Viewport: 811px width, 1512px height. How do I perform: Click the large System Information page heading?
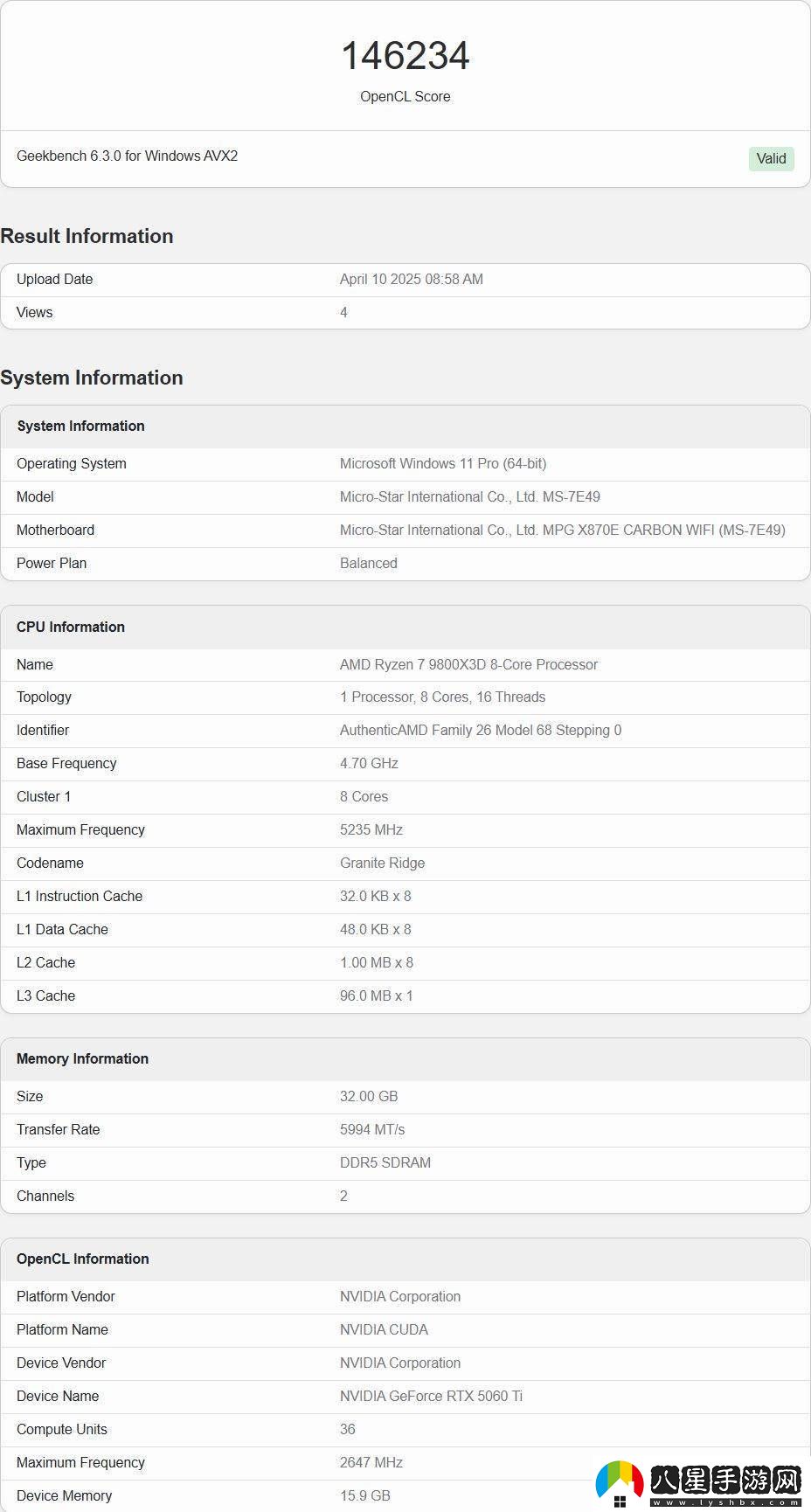tap(92, 378)
